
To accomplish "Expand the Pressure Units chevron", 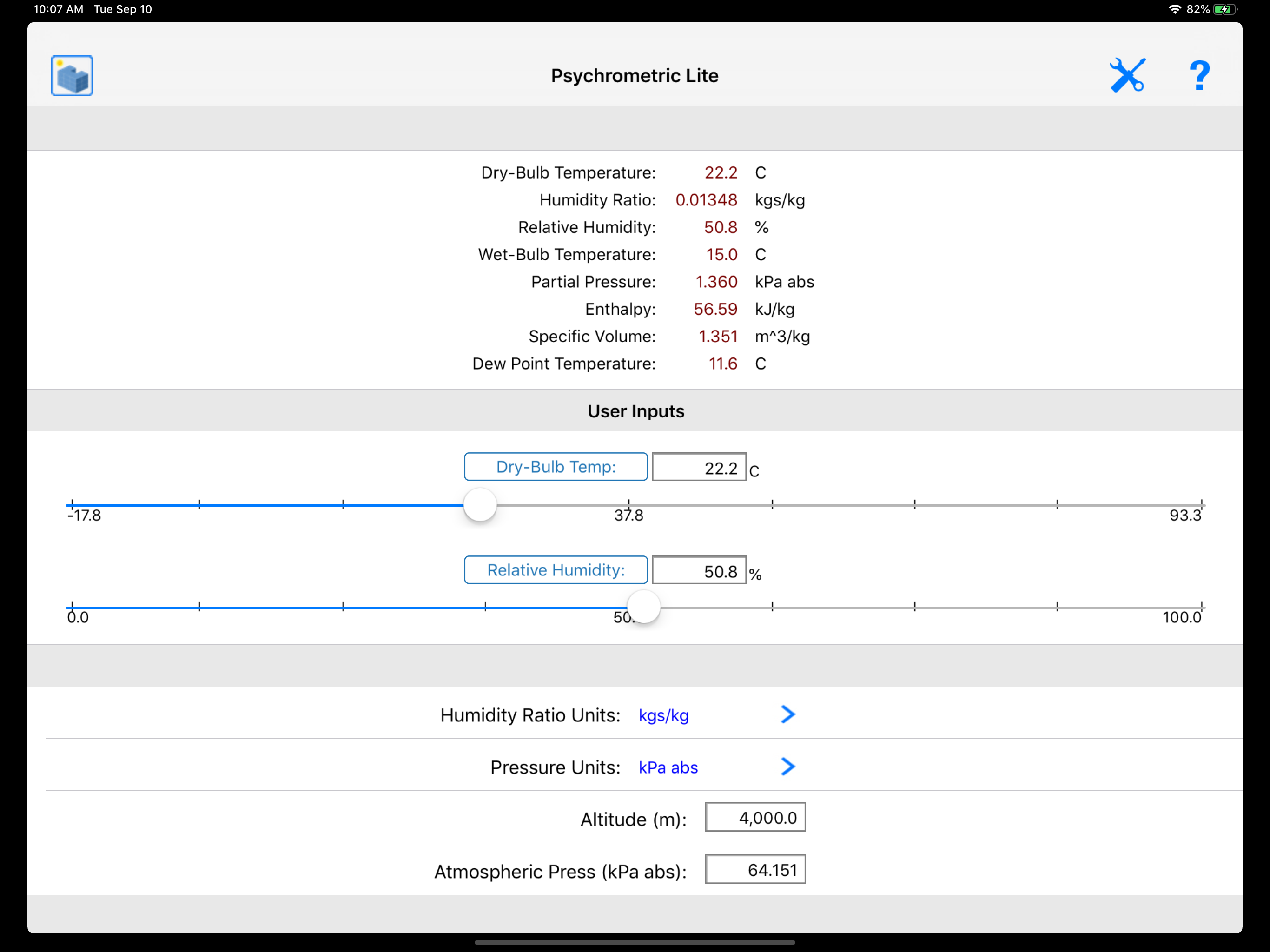I will click(788, 767).
